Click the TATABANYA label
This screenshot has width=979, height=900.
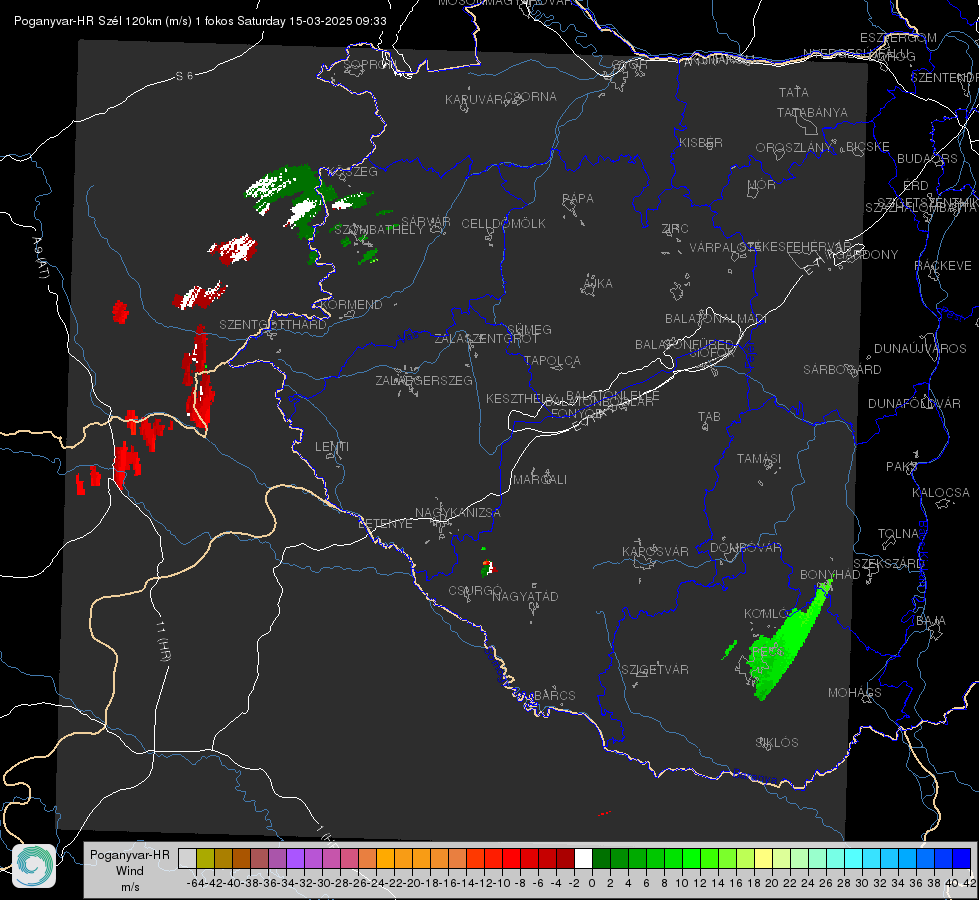812,112
